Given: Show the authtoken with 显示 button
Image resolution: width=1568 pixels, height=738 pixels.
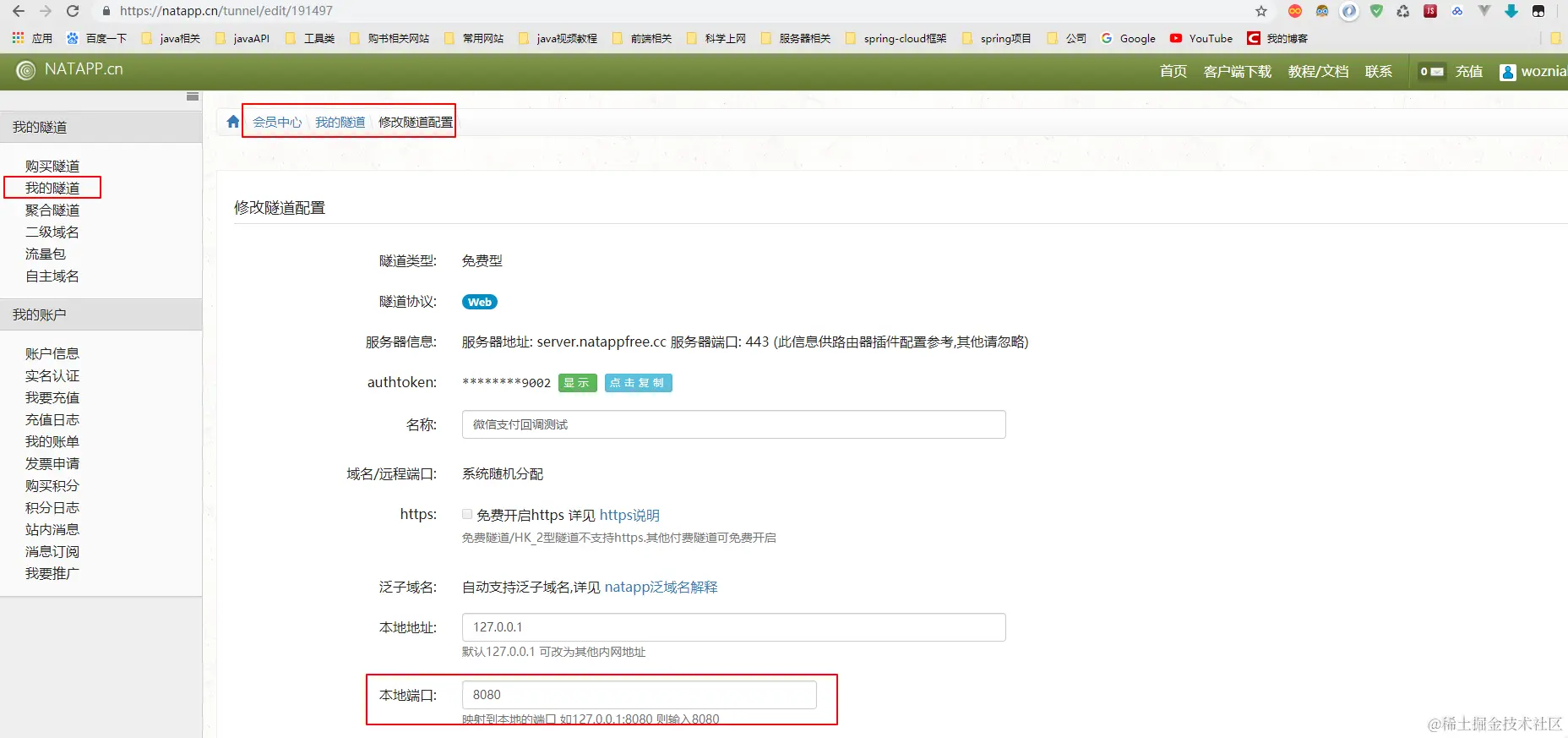Looking at the screenshot, I should point(577,383).
